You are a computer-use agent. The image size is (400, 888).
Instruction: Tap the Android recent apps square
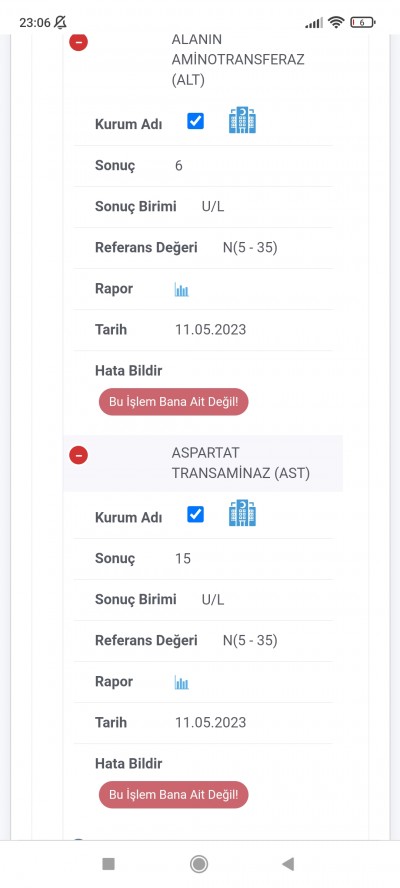(108, 864)
